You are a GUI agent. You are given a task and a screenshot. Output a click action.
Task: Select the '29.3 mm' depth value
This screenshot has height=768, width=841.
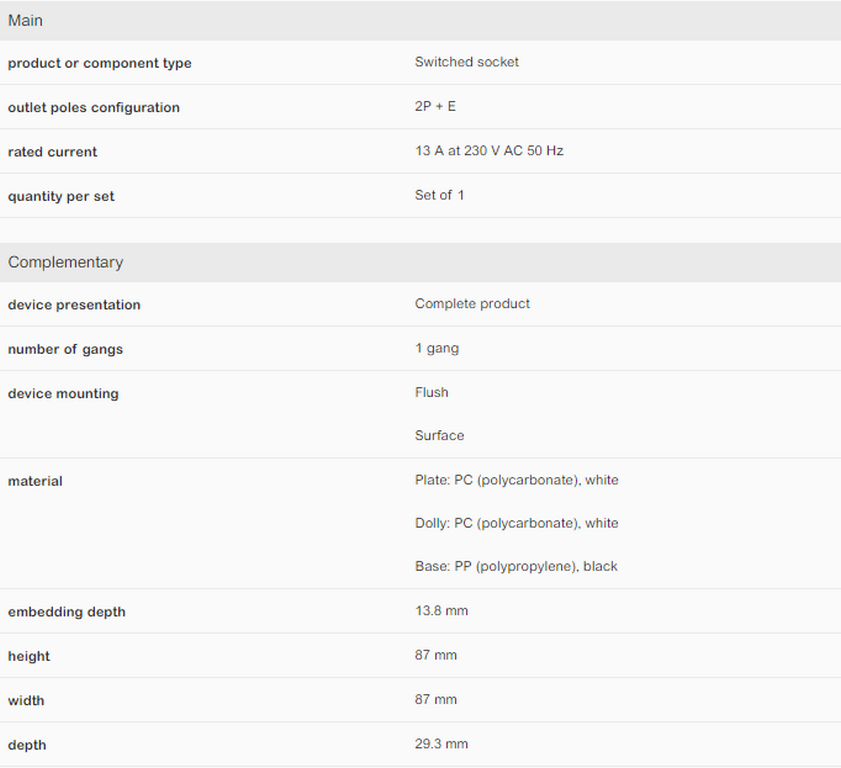[x=441, y=744]
